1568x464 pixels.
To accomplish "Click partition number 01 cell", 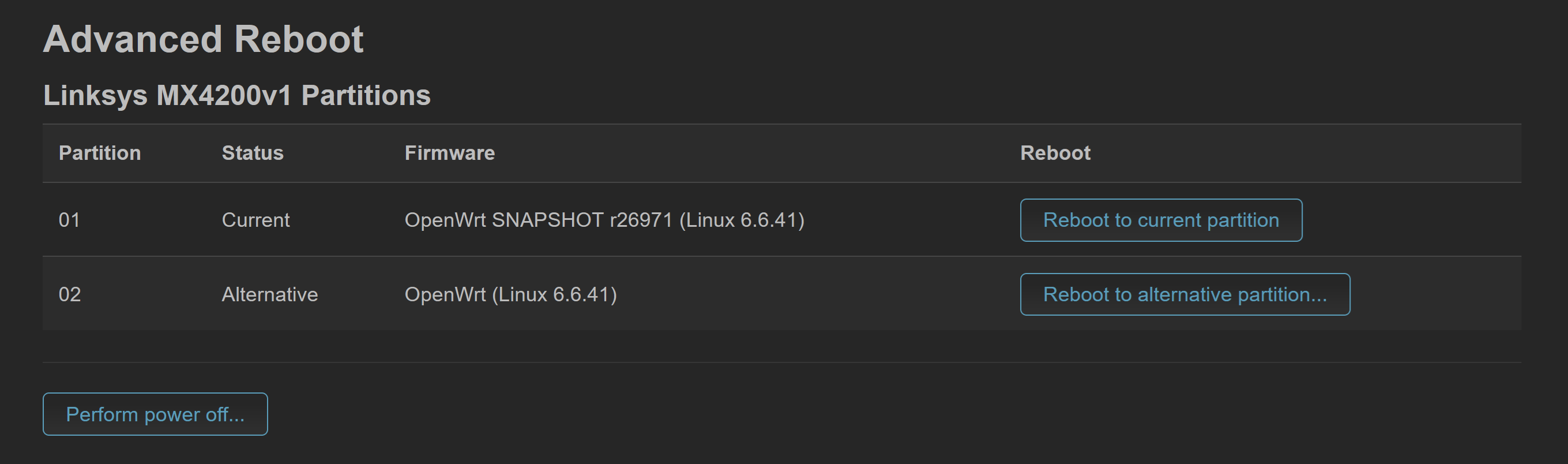I will (x=69, y=220).
